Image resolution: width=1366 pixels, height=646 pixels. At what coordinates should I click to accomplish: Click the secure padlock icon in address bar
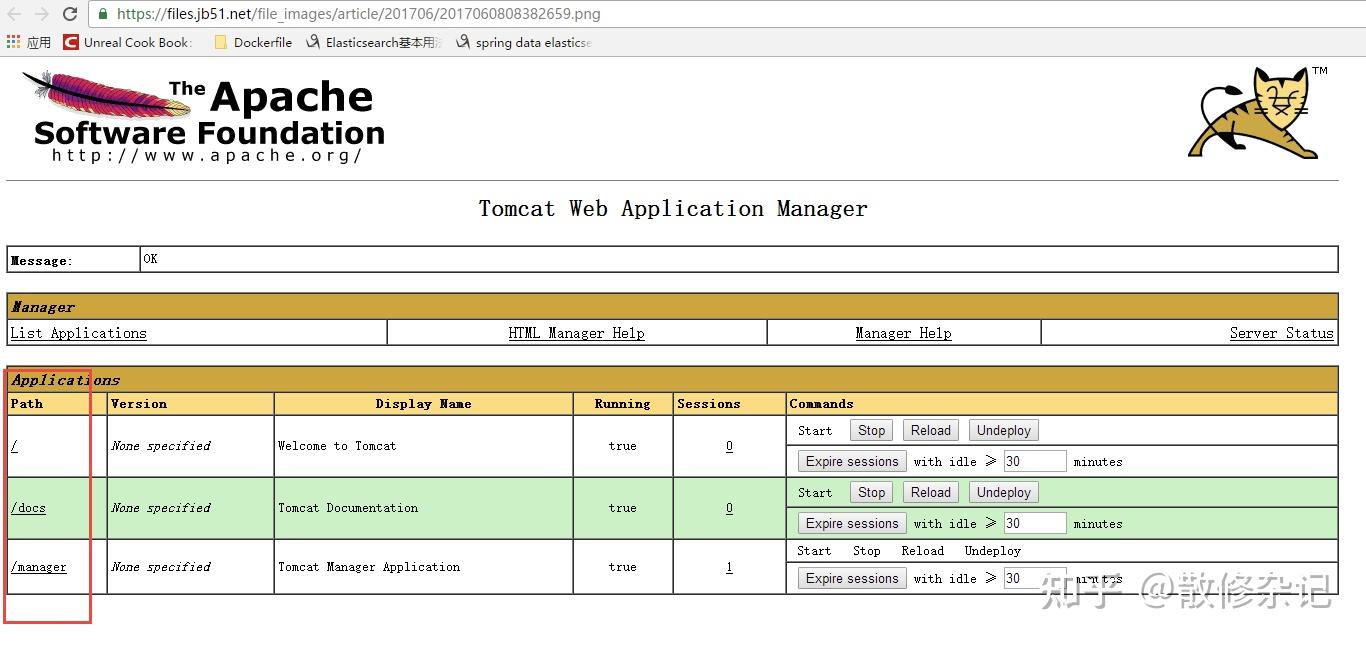(103, 14)
